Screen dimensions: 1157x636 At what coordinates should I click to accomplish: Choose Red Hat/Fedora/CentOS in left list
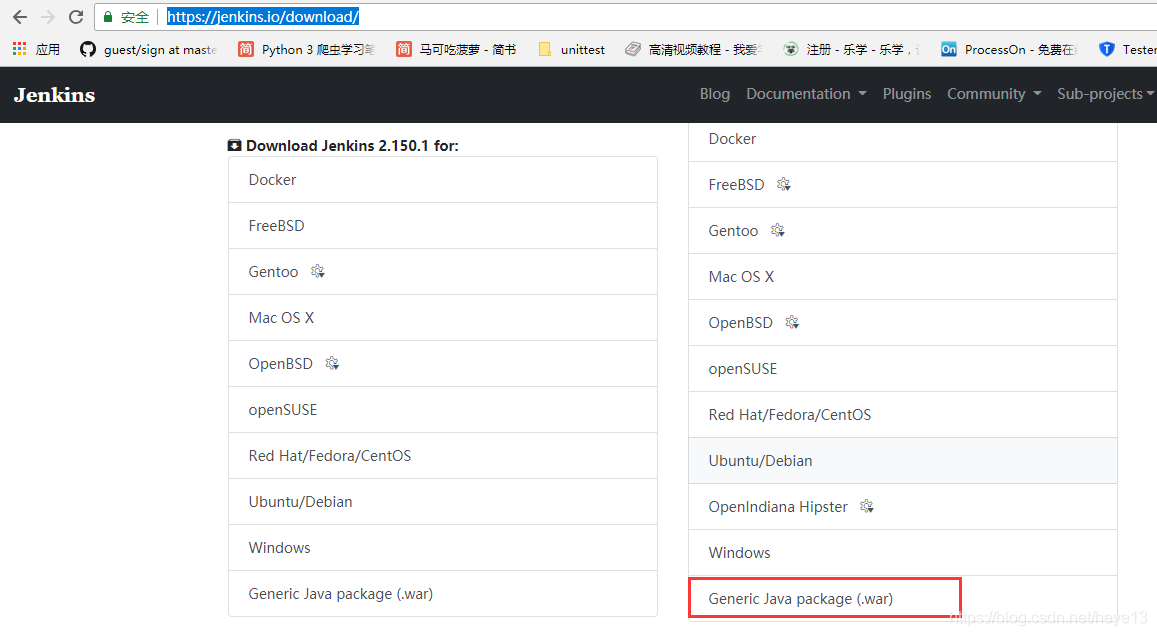[443, 455]
